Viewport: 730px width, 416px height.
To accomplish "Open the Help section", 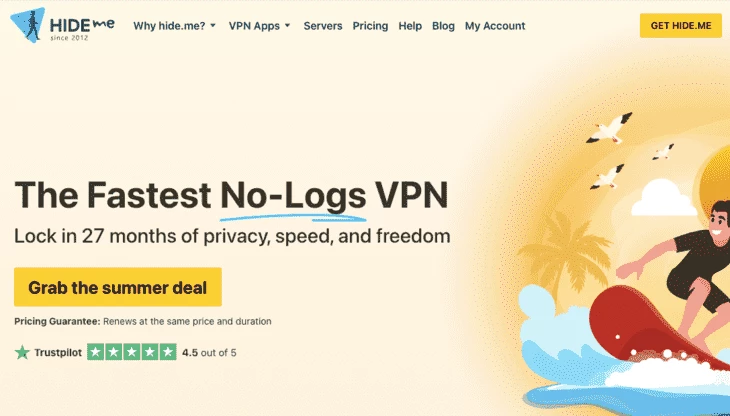I will (x=410, y=26).
